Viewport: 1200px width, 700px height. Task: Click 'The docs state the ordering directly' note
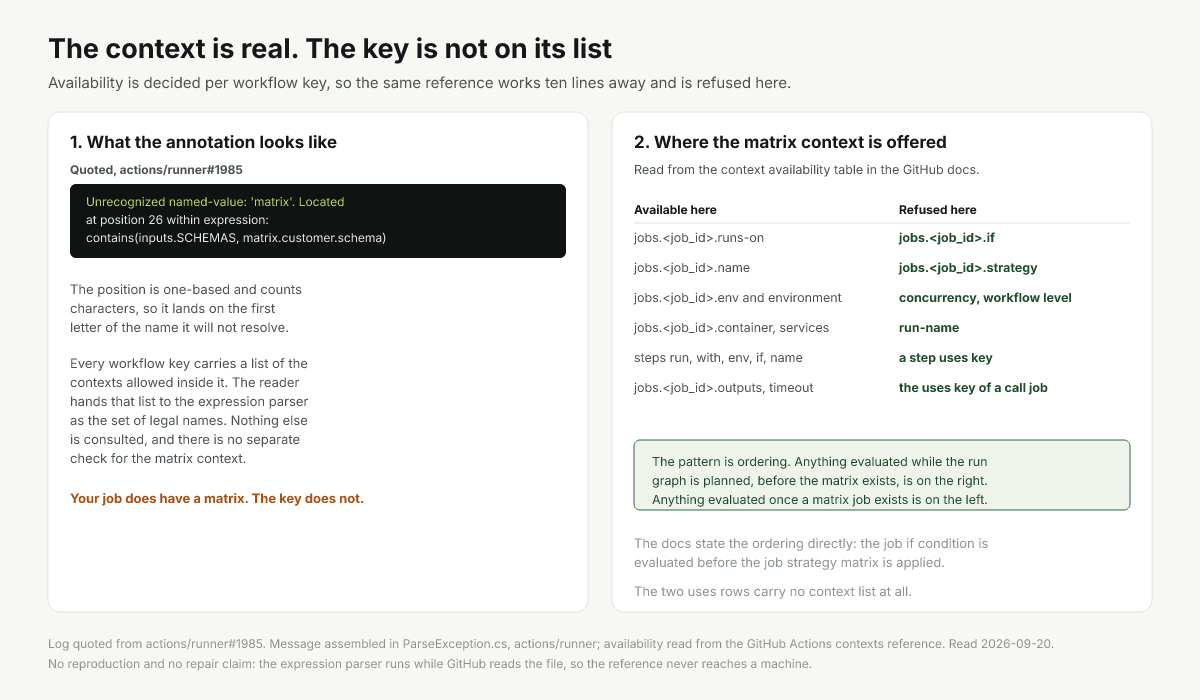[811, 553]
